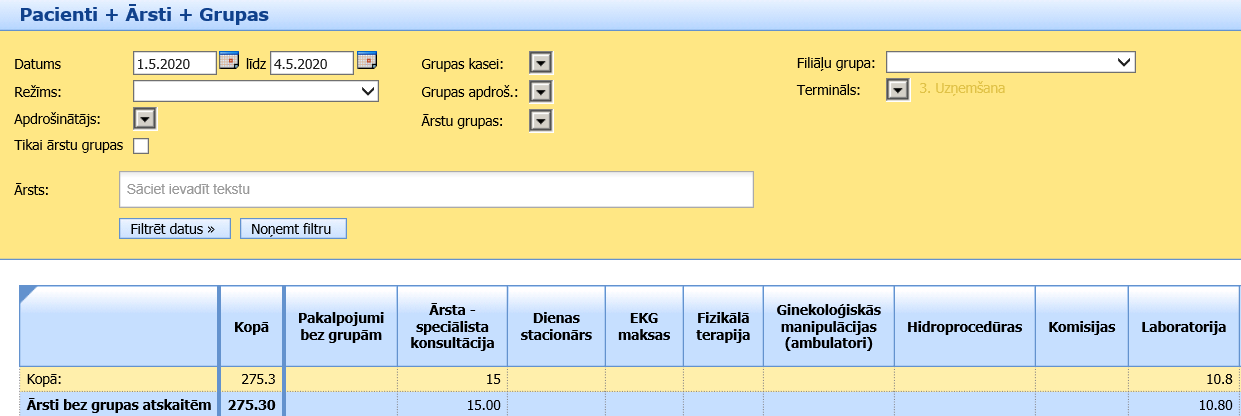This screenshot has height=416, width=1241.
Task: Click the table corner triangle marker
Action: tap(27, 292)
